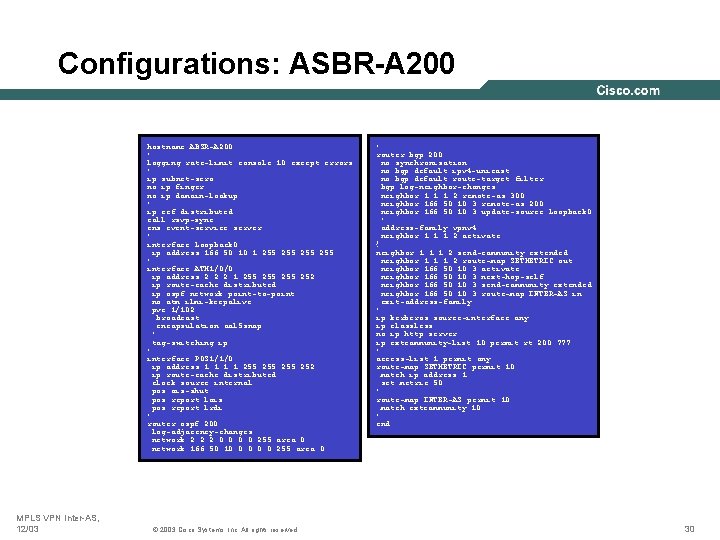Select the "match extcommunity 10" line
Viewport: 720px width, 540px height.
[431, 408]
